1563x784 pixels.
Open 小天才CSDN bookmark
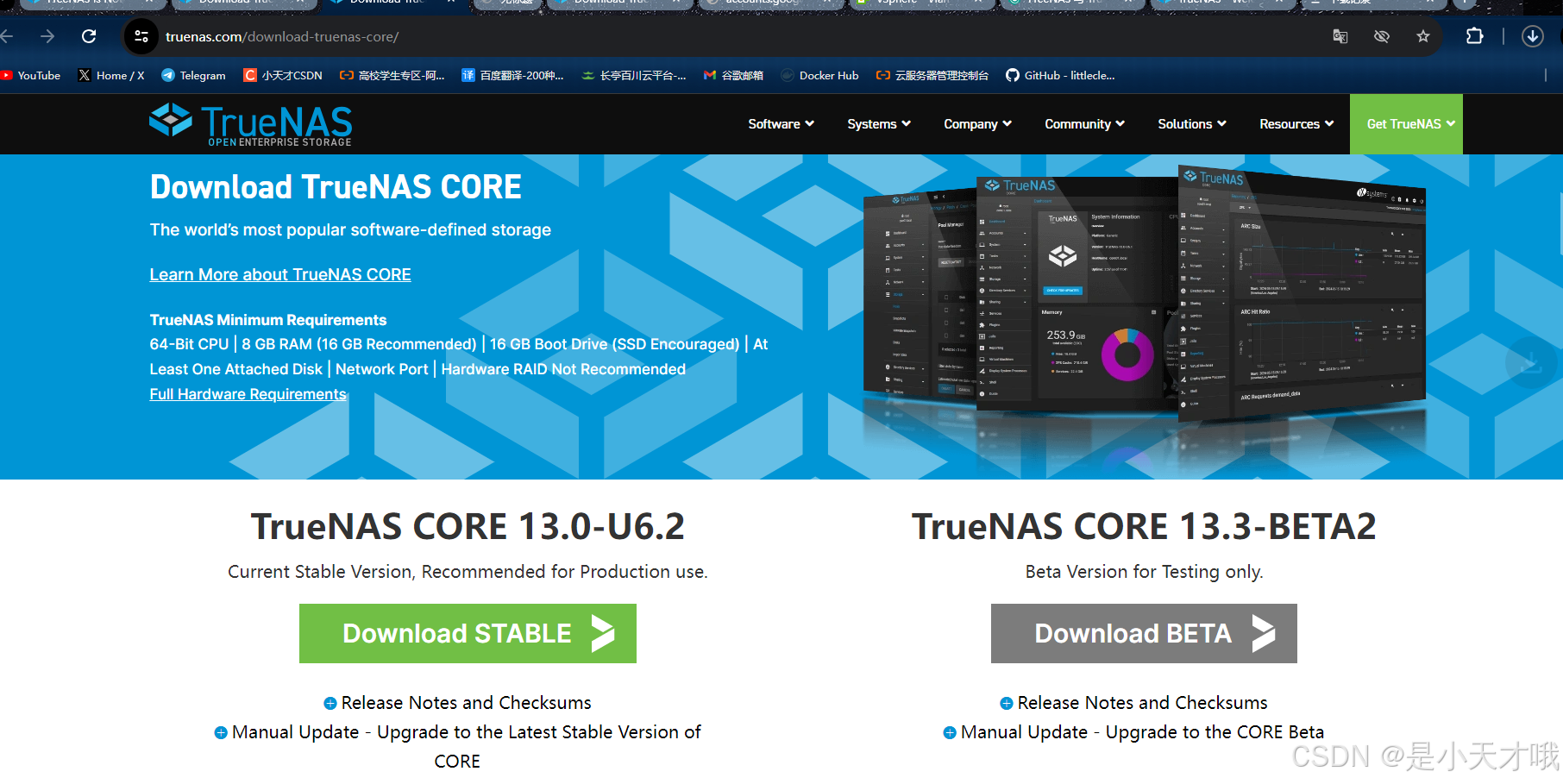click(283, 76)
